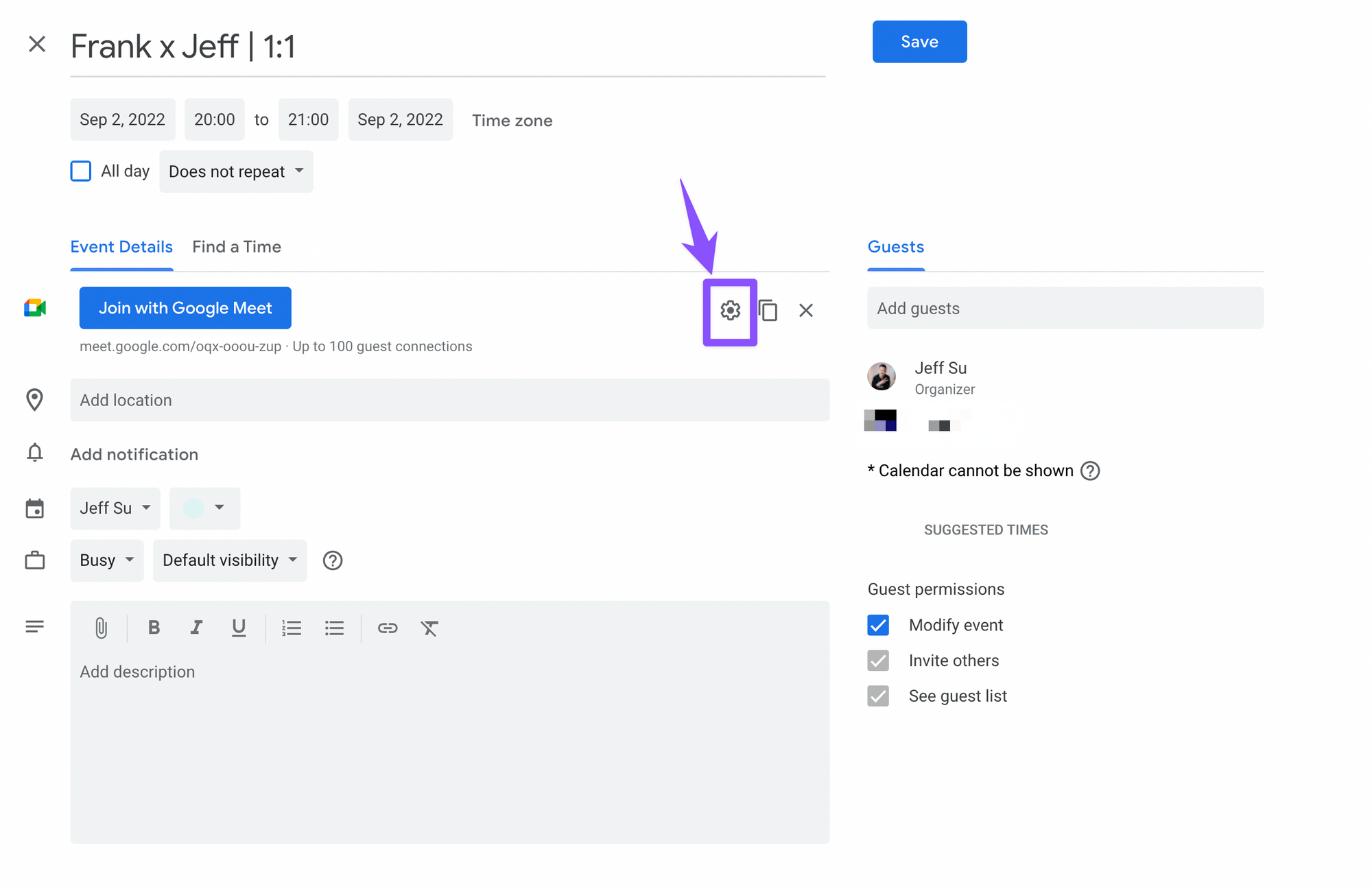1372x889 pixels.
Task: Check the All day checkbox
Action: click(x=81, y=171)
